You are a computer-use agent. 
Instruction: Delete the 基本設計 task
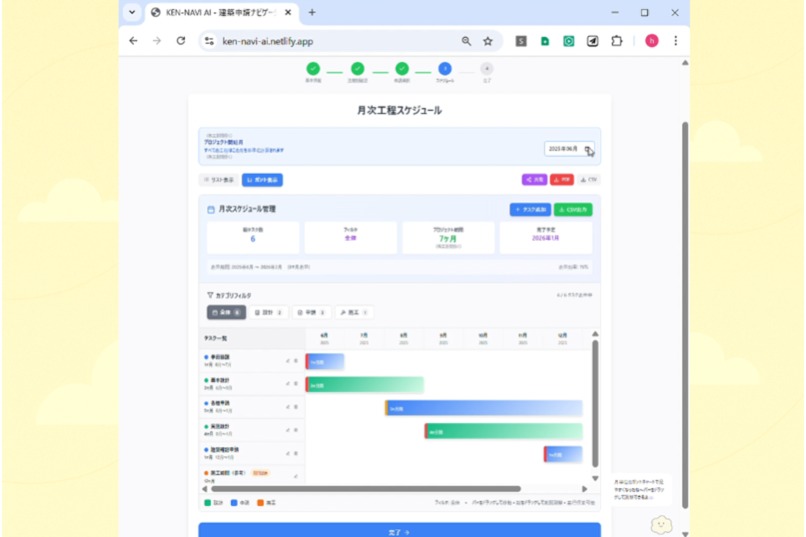pyautogui.click(x=296, y=384)
